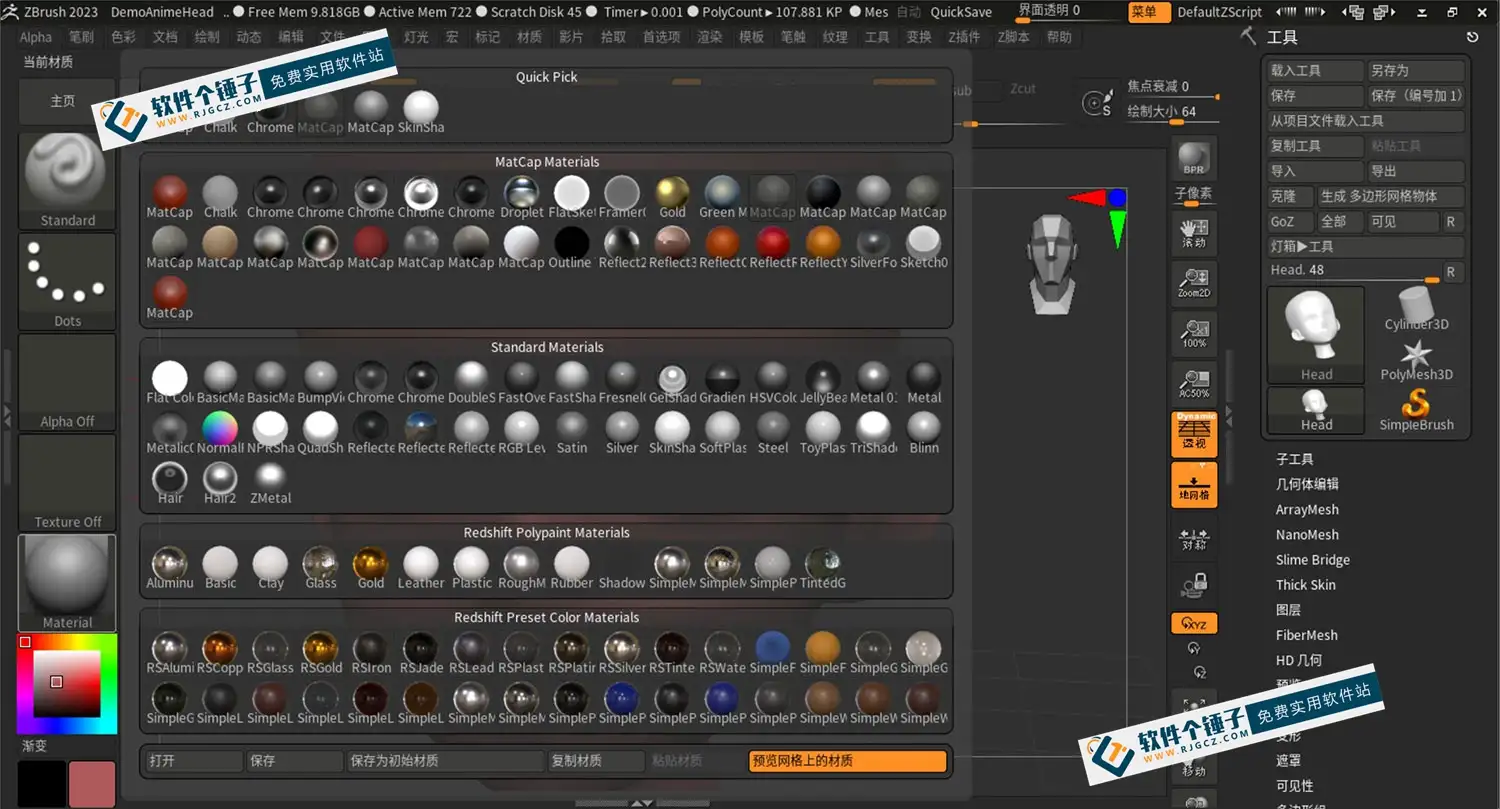Screen dimensions: 1500x809
Task: Choose the Droplet MatCap material
Action: (521, 197)
